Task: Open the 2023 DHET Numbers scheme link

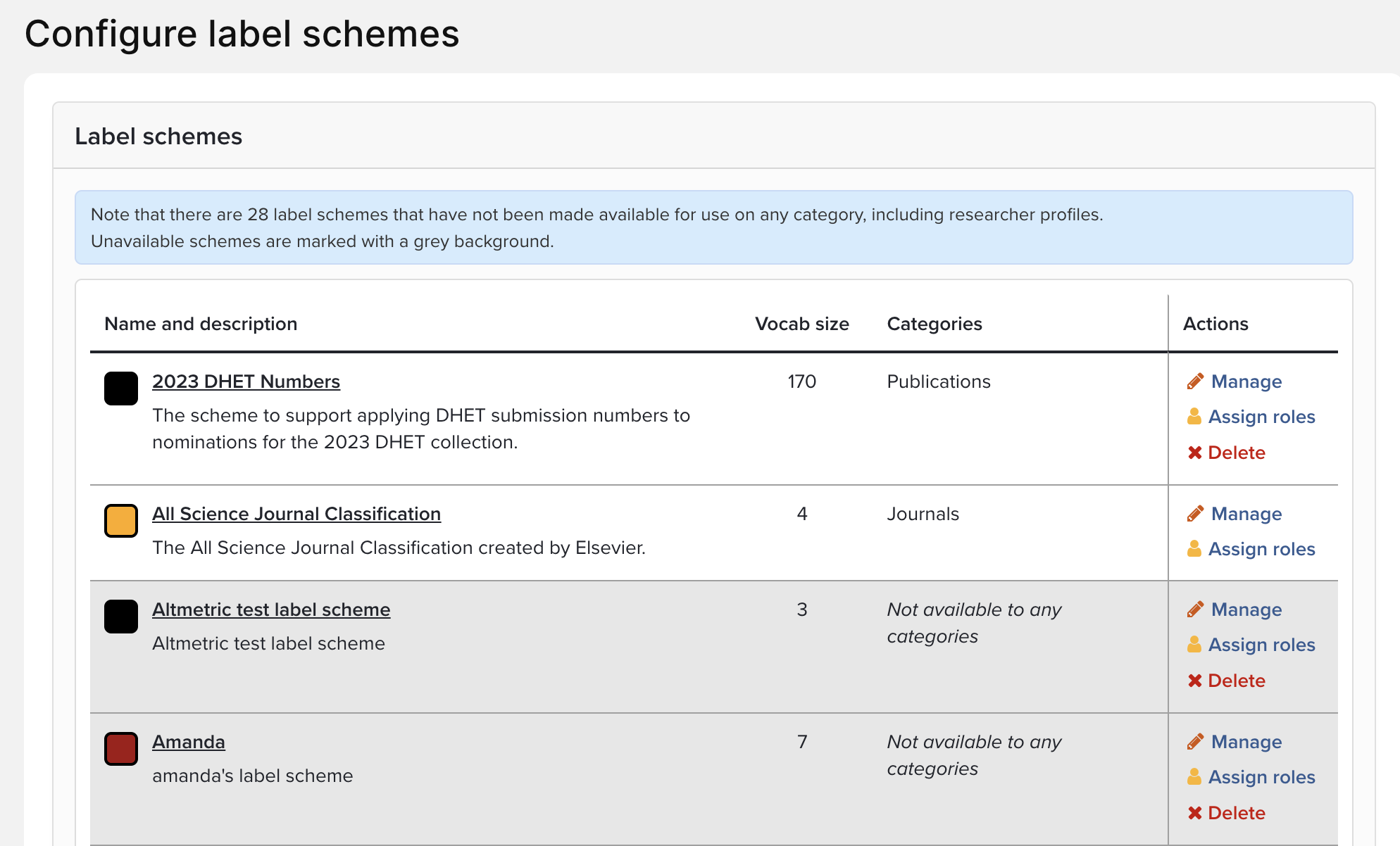Action: 246,381
